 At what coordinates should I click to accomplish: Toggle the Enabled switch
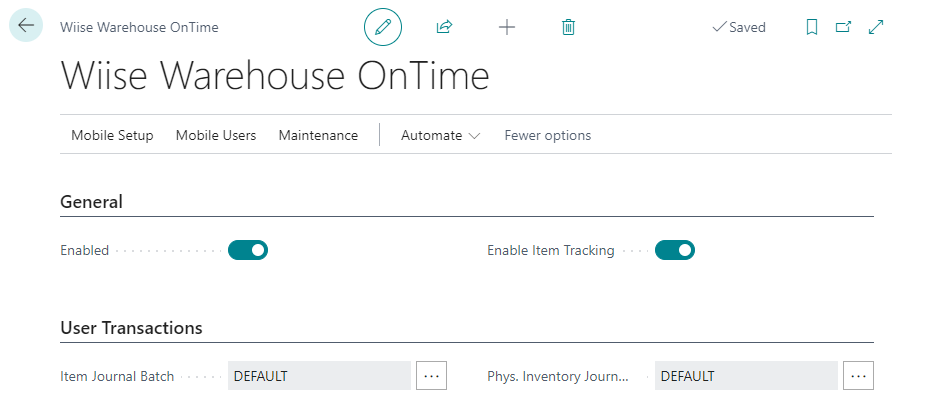248,250
